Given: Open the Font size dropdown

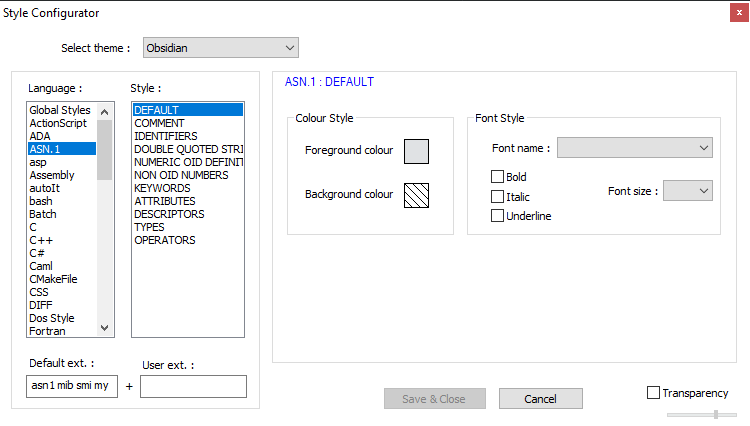Looking at the screenshot, I should tap(688, 191).
